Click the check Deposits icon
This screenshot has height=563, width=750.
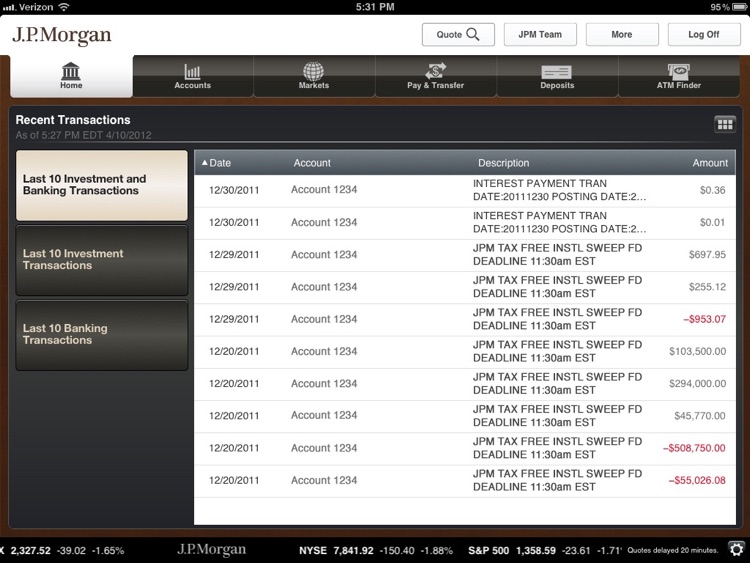coord(556,72)
